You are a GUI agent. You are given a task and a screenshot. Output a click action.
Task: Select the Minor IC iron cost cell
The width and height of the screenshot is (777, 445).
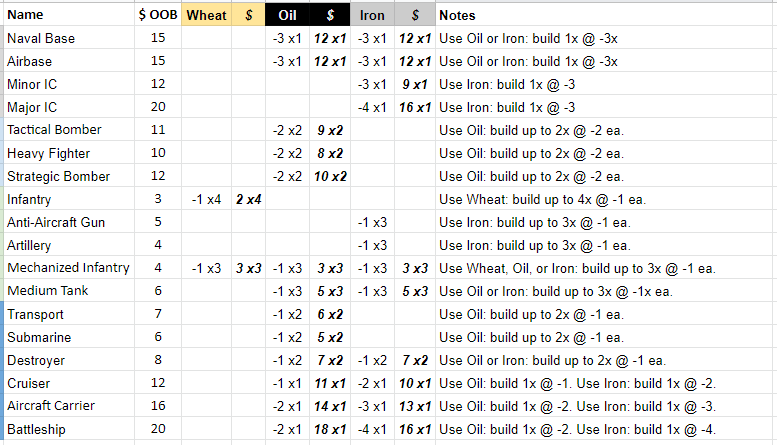pos(372,84)
